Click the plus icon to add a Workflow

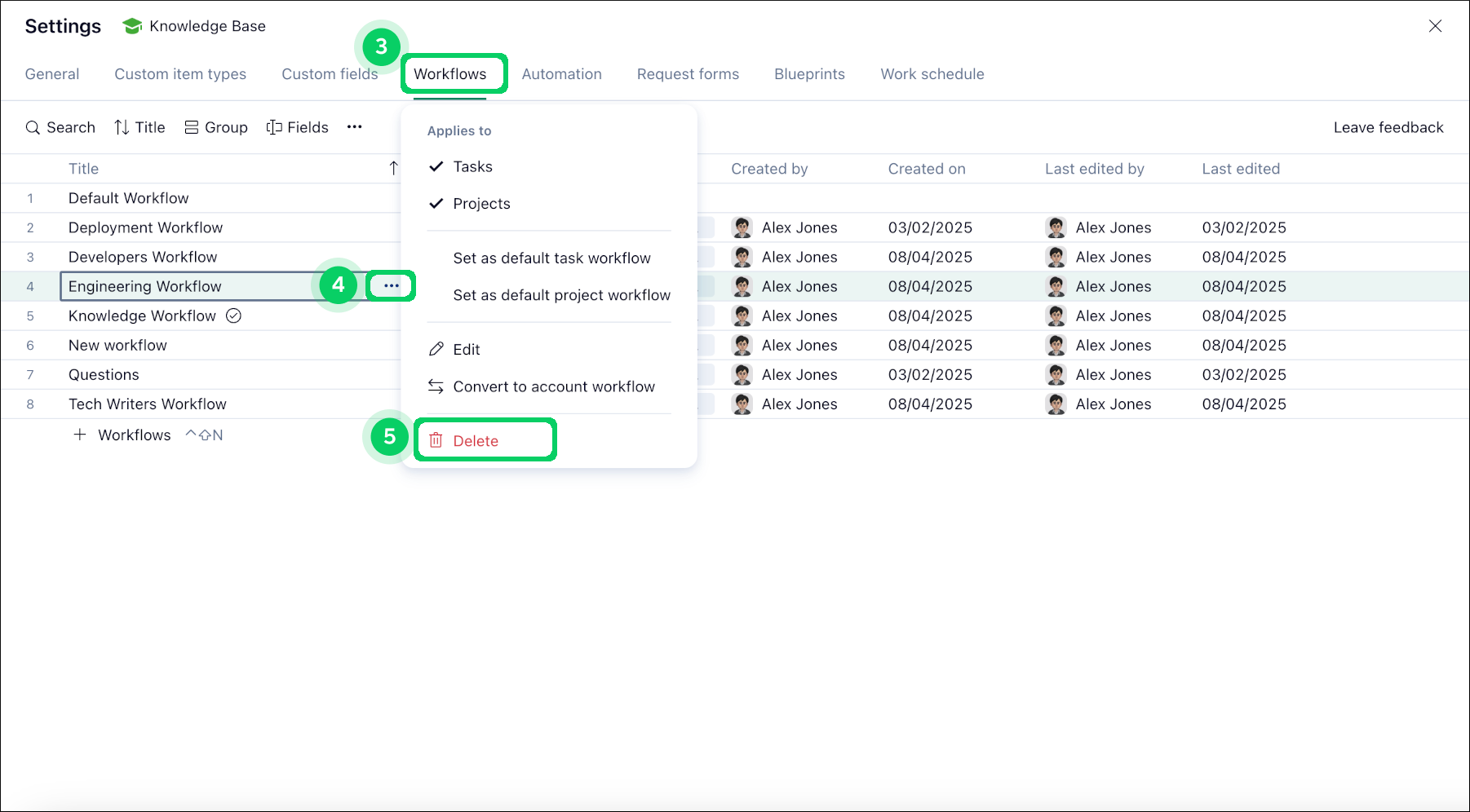click(x=80, y=435)
